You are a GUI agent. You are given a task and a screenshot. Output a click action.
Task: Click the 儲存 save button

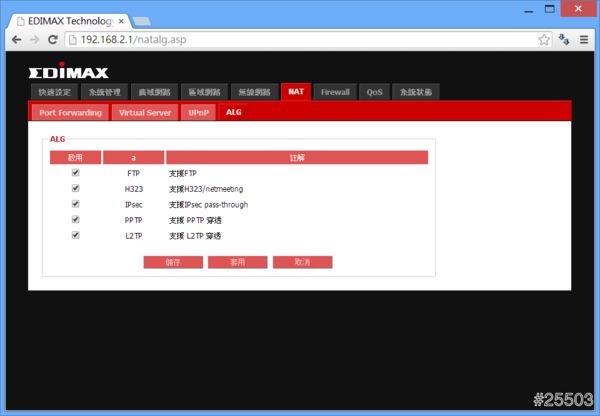pyautogui.click(x=173, y=262)
